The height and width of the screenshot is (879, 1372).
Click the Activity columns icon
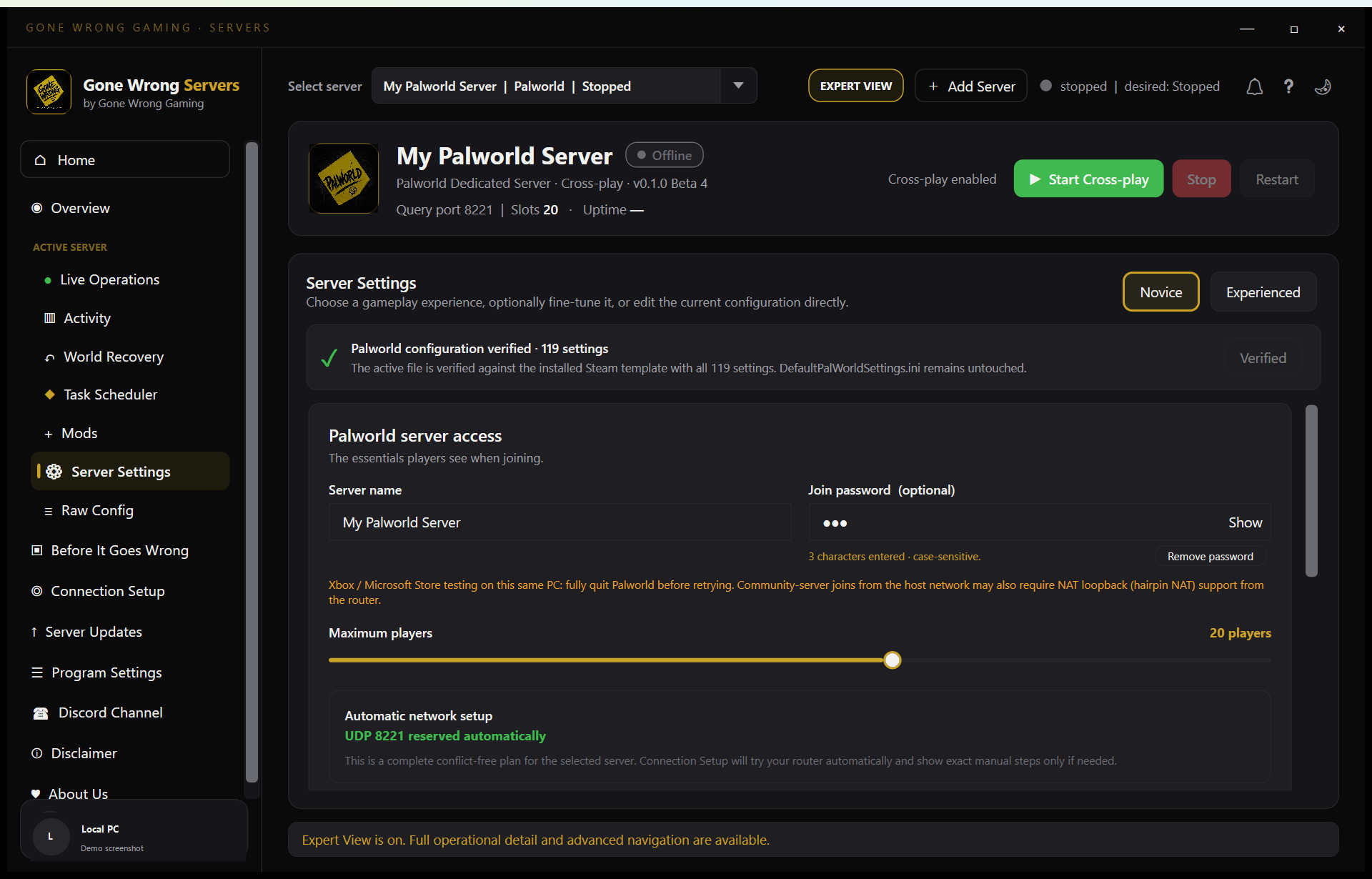click(x=49, y=318)
